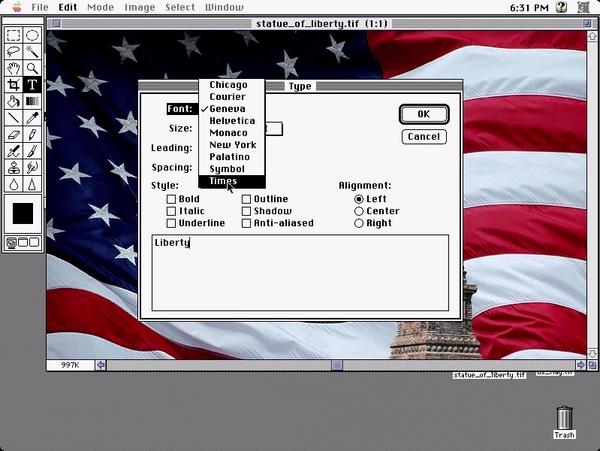Screen dimensions: 600x451
Task: Select Right alignment radio button
Action: point(359,223)
